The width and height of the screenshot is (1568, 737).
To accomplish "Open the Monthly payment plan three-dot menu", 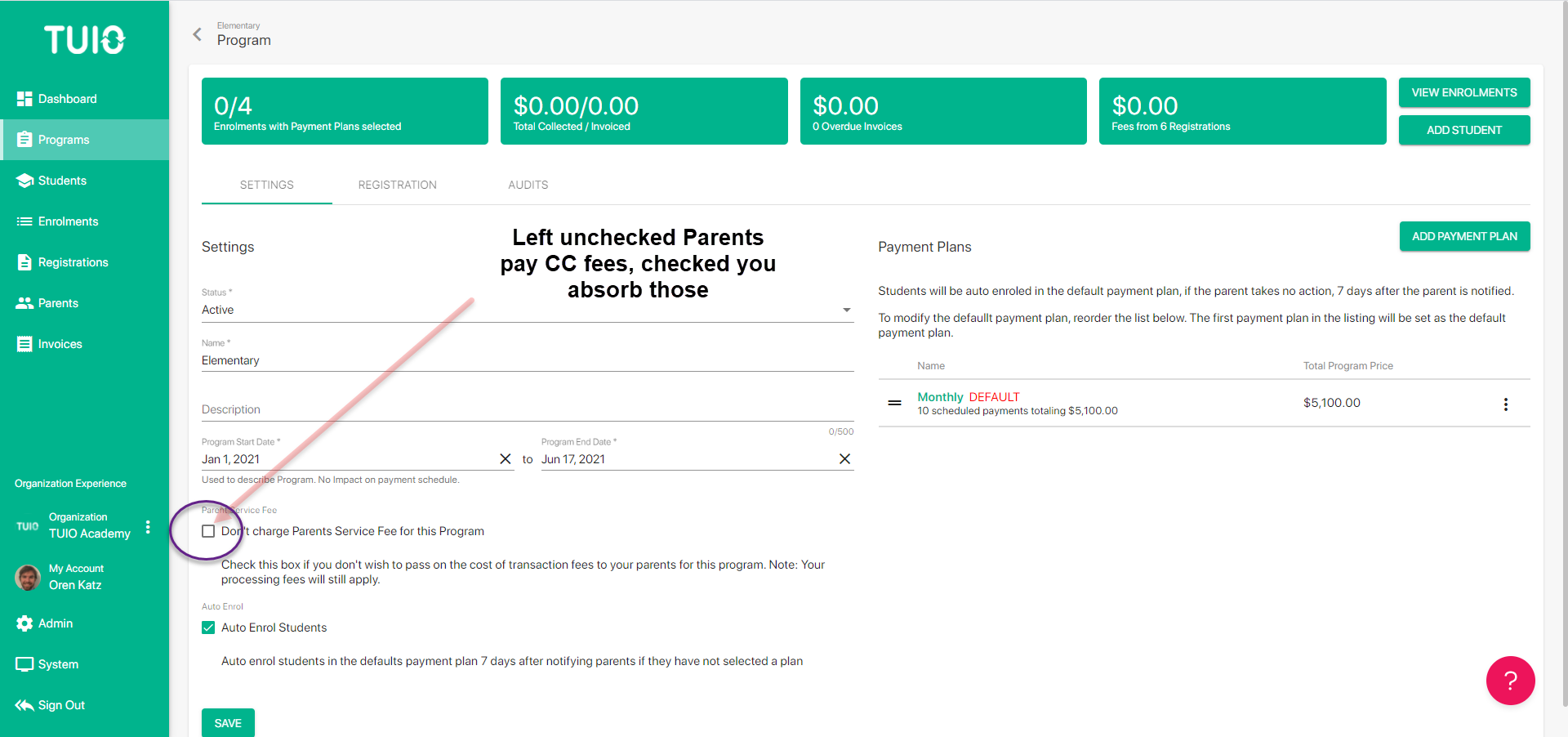I will click(x=1506, y=404).
